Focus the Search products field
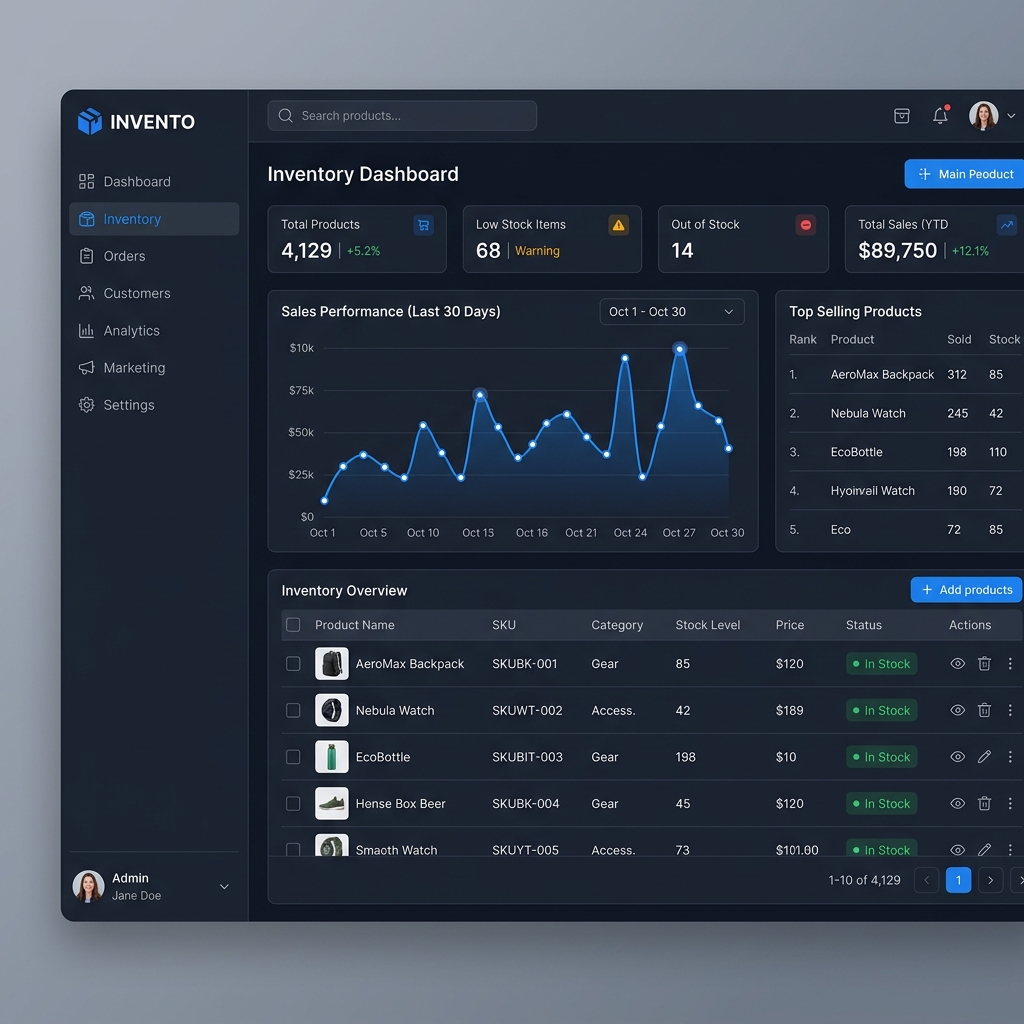Screen dimensions: 1024x1024 point(402,116)
